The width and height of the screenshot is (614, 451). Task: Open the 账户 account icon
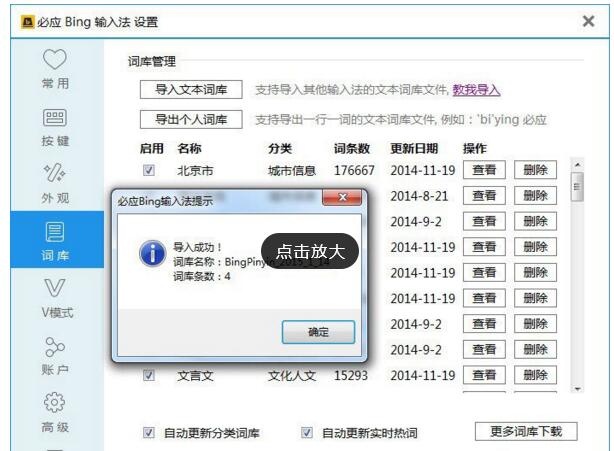55,346
